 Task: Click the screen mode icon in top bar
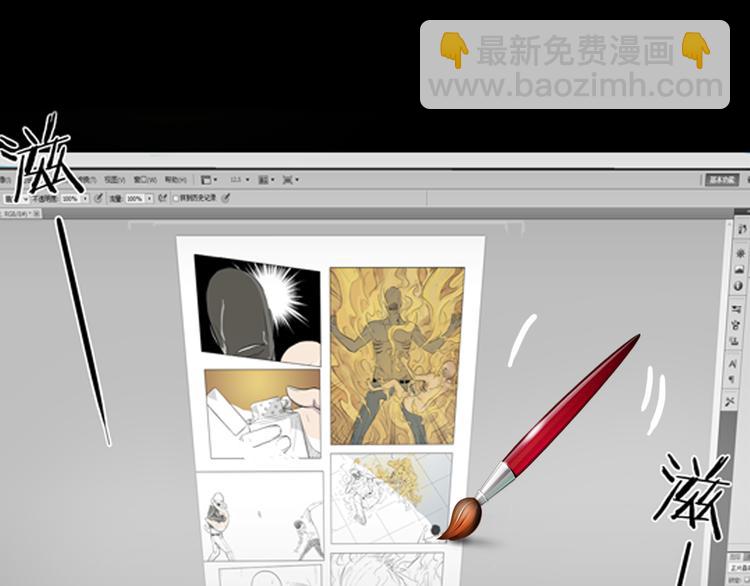(290, 180)
